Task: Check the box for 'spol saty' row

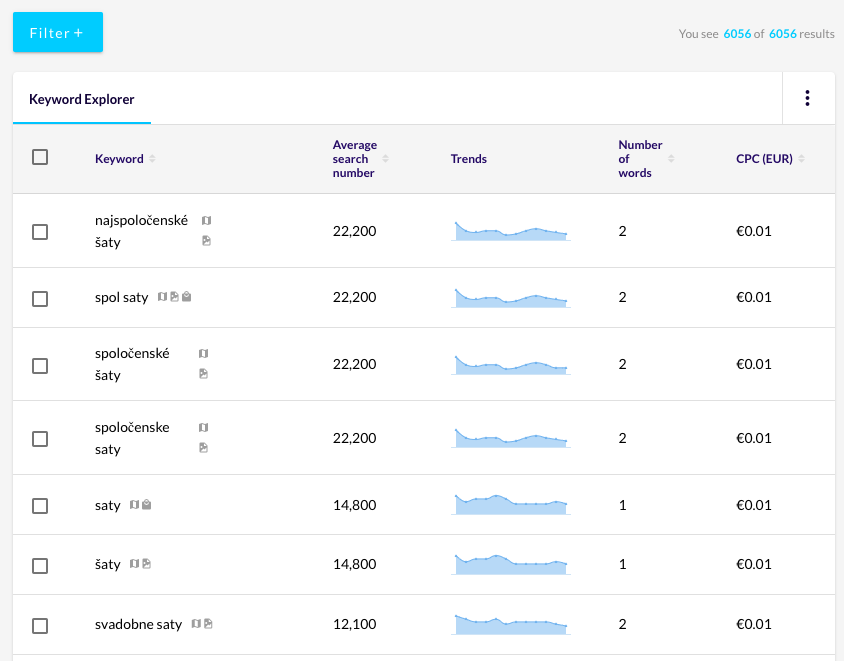Action: point(40,298)
